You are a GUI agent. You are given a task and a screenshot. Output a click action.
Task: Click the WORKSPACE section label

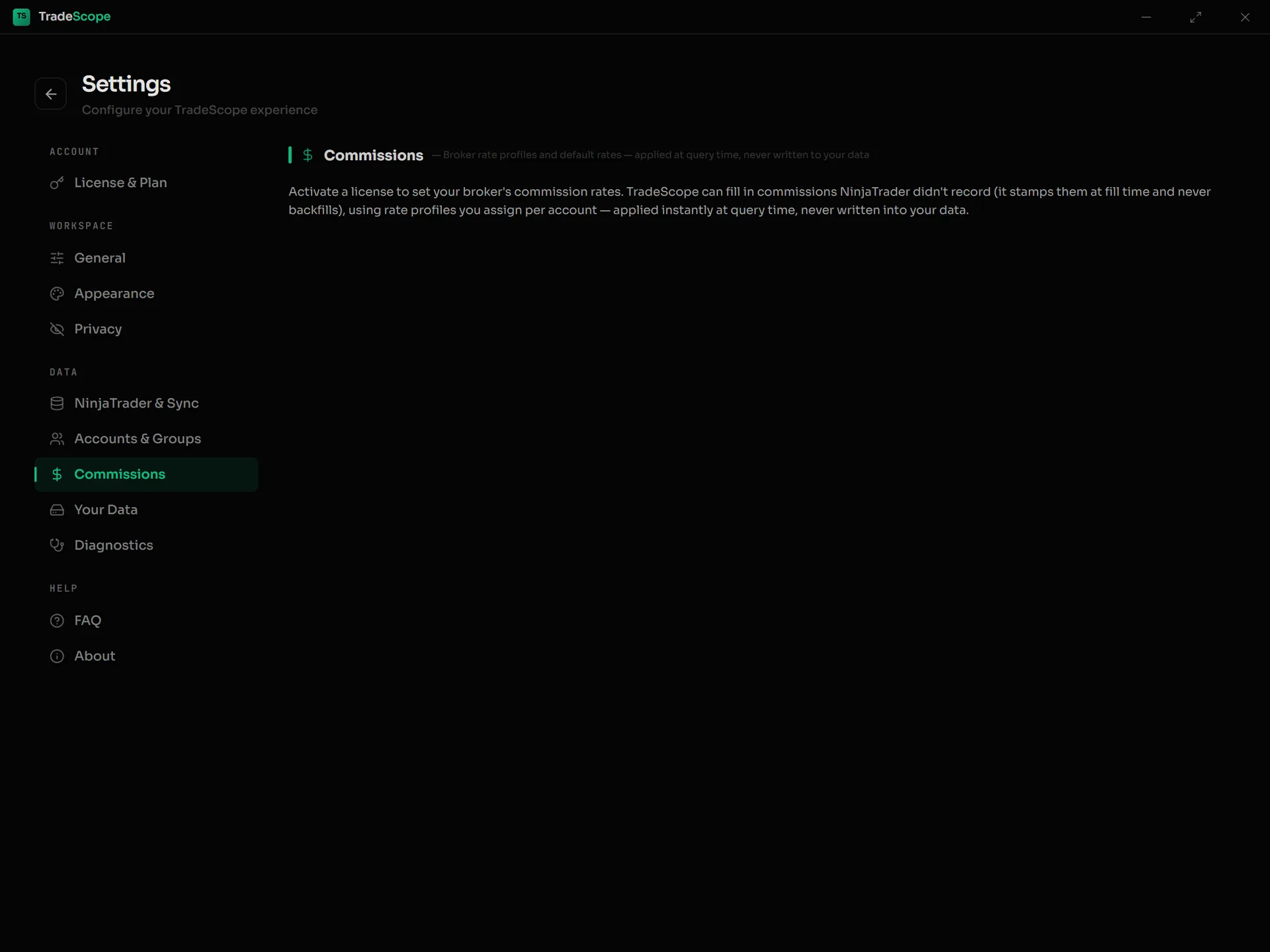point(81,226)
